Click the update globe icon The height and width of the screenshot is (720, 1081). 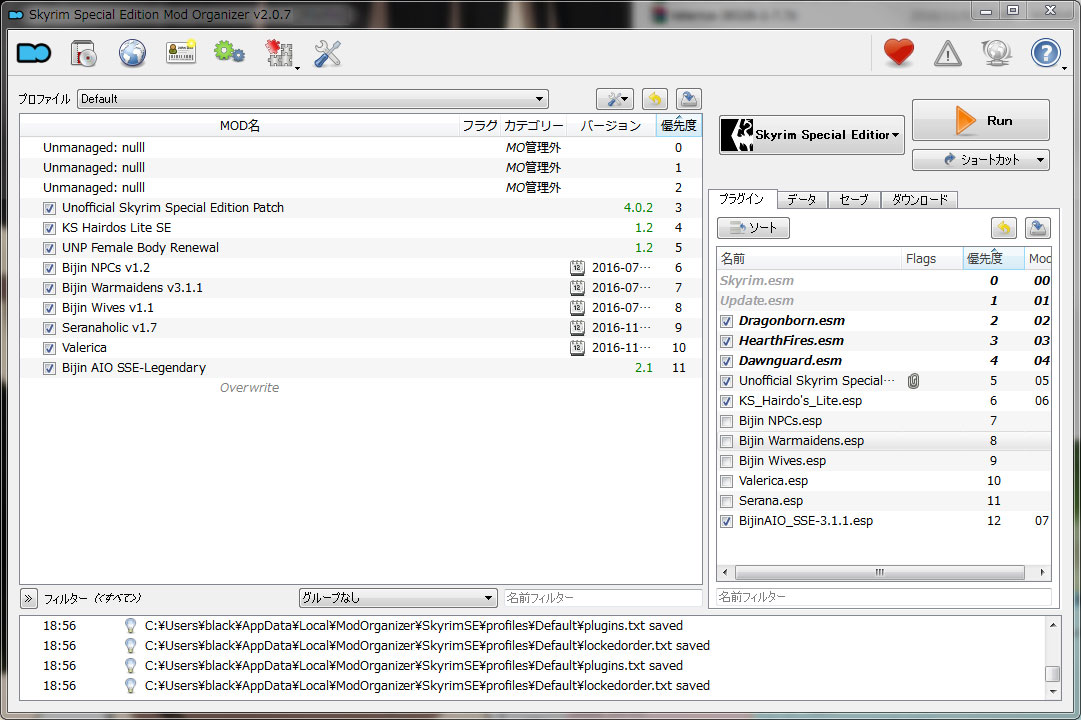[996, 53]
